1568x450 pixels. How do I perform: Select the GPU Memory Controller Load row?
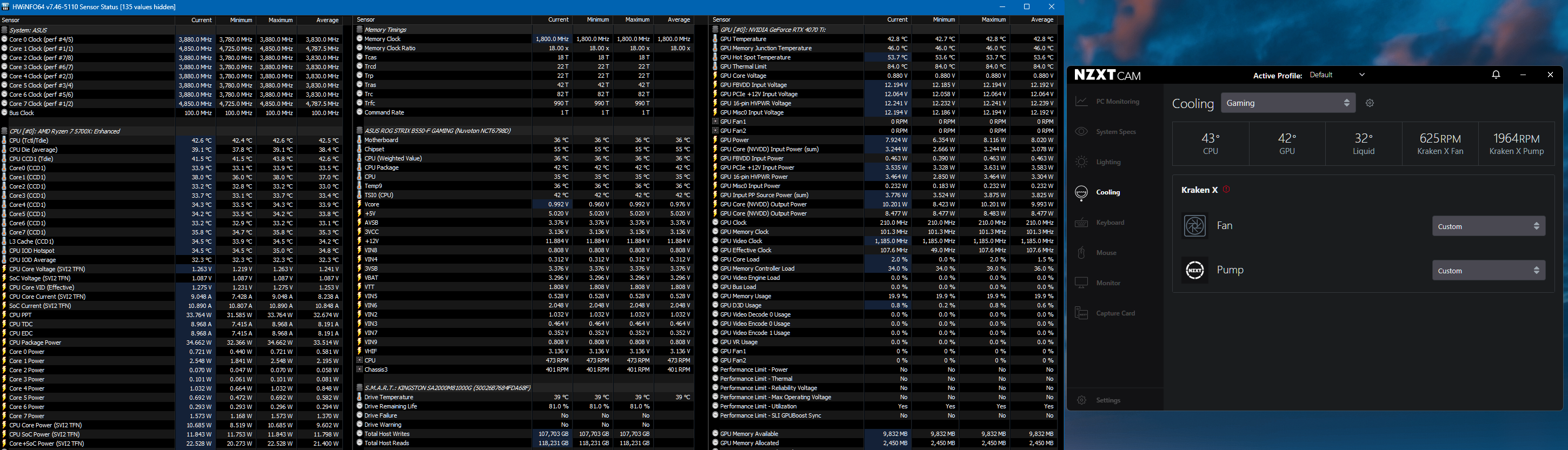tap(884, 269)
